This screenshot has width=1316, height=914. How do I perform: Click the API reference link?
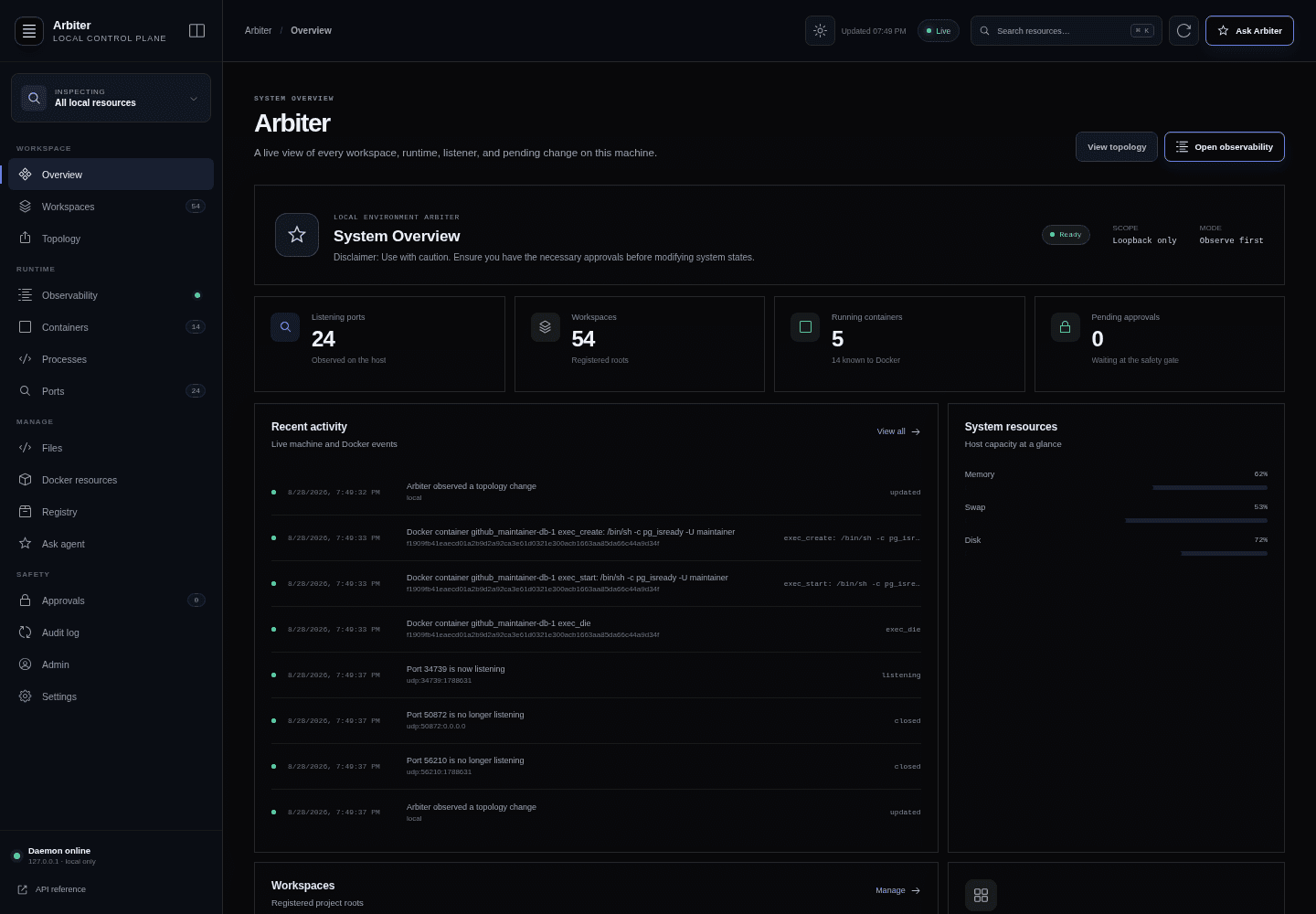[x=60, y=889]
